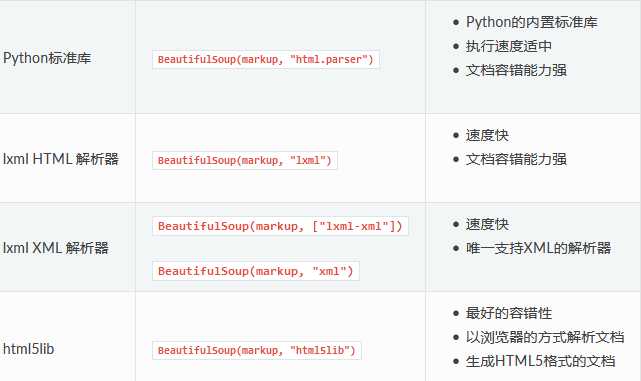Click 速度快 in lxml HTML row
This screenshot has height=381, width=641.
487,135
